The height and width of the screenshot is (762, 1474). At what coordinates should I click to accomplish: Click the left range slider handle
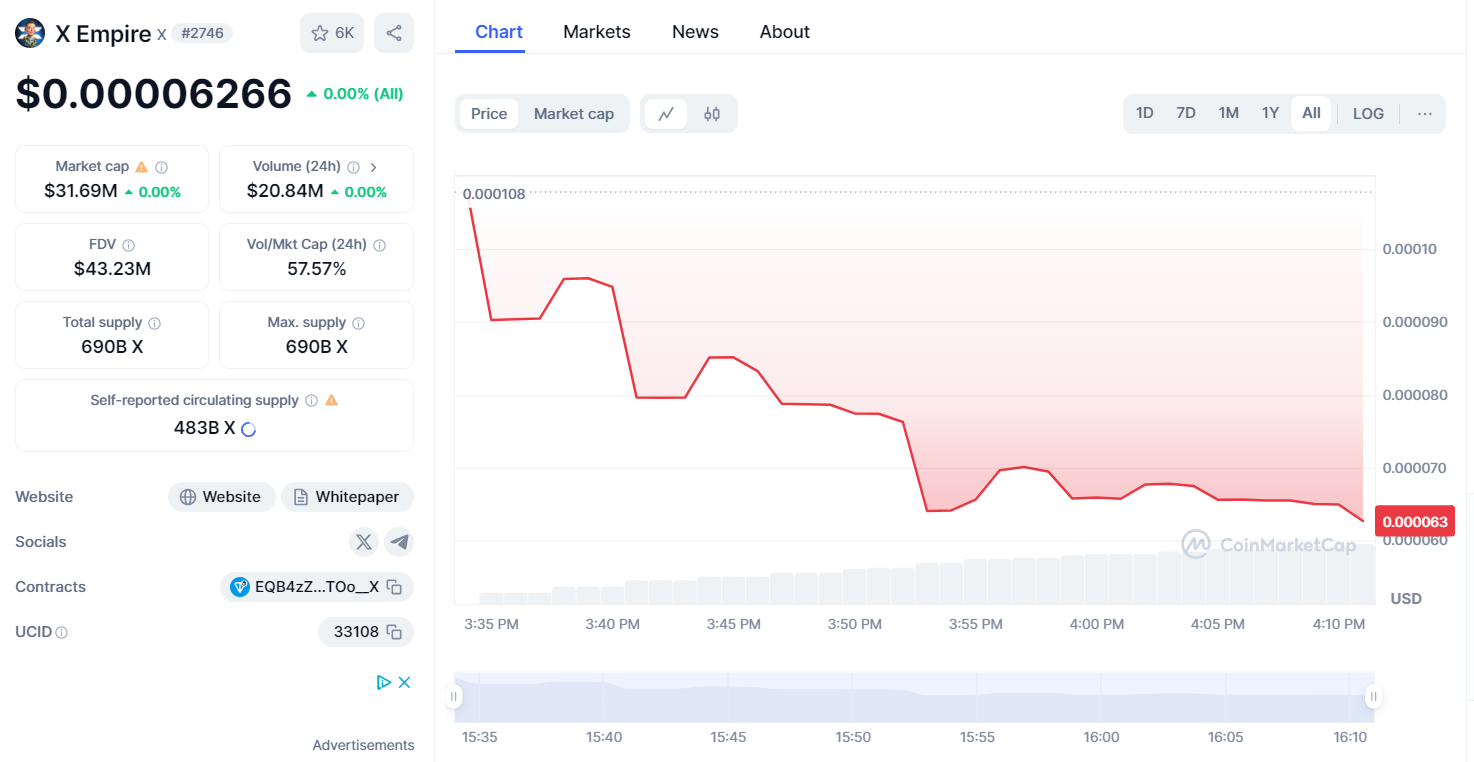tap(454, 696)
